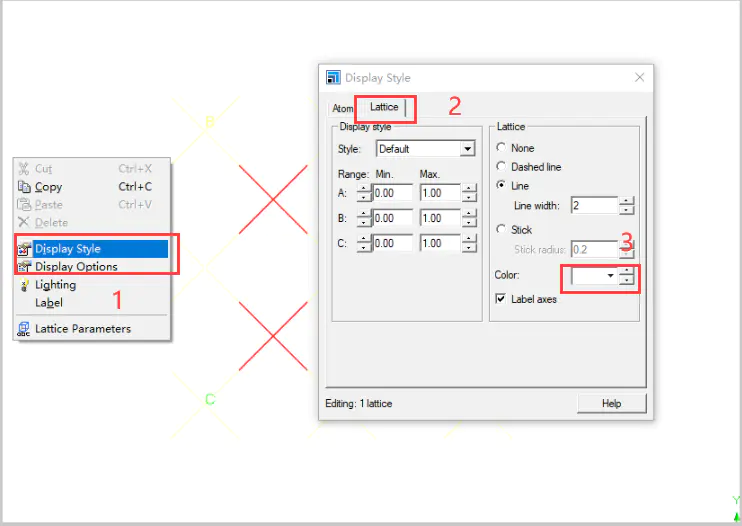Click the Range C minimum input field
Viewport: 742px width, 526px height.
tap(392, 243)
